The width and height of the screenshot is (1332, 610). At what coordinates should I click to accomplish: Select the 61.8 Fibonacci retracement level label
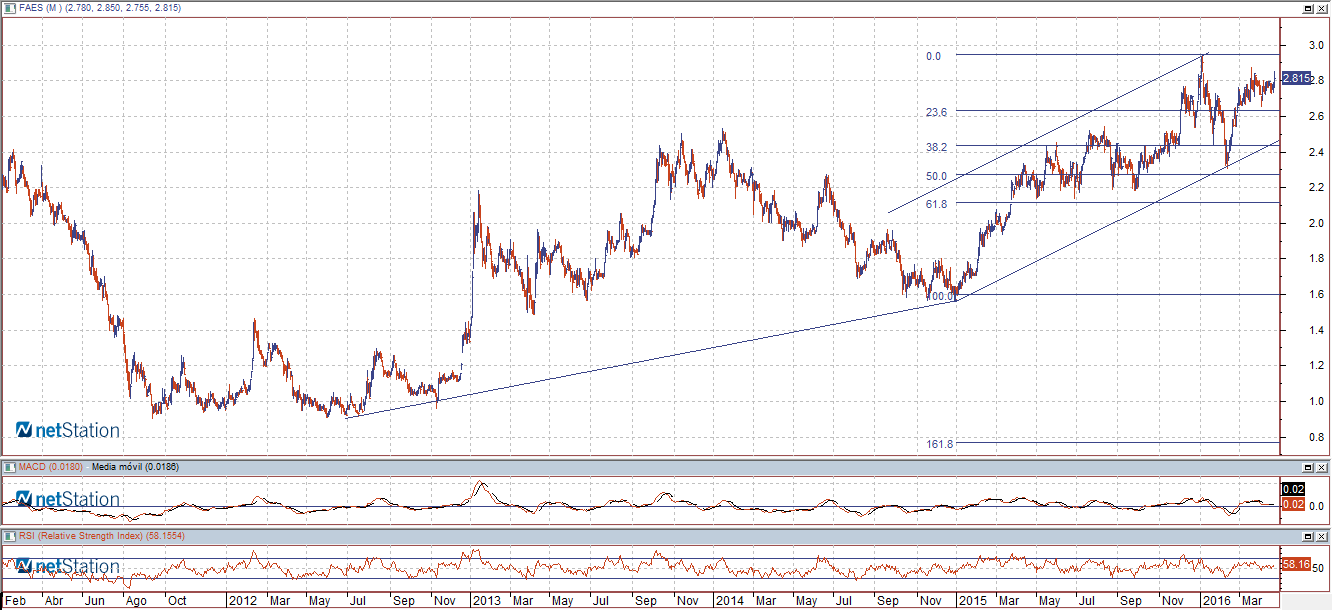pos(937,203)
